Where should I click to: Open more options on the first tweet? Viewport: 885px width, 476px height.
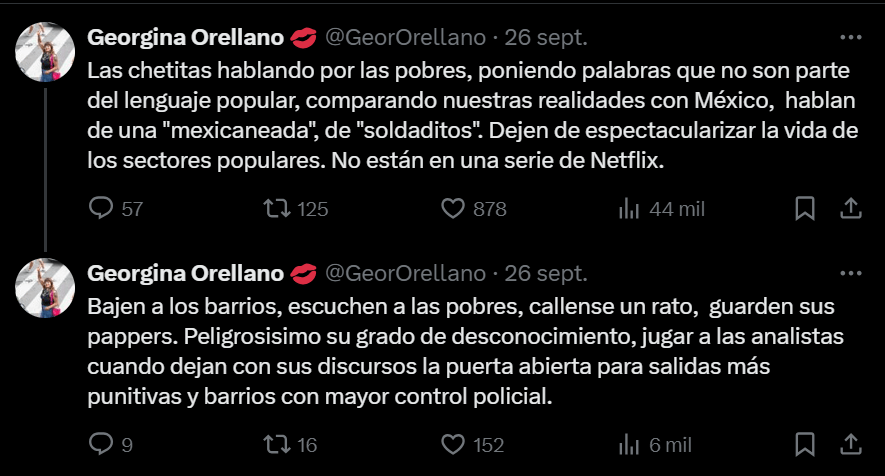[x=851, y=38]
